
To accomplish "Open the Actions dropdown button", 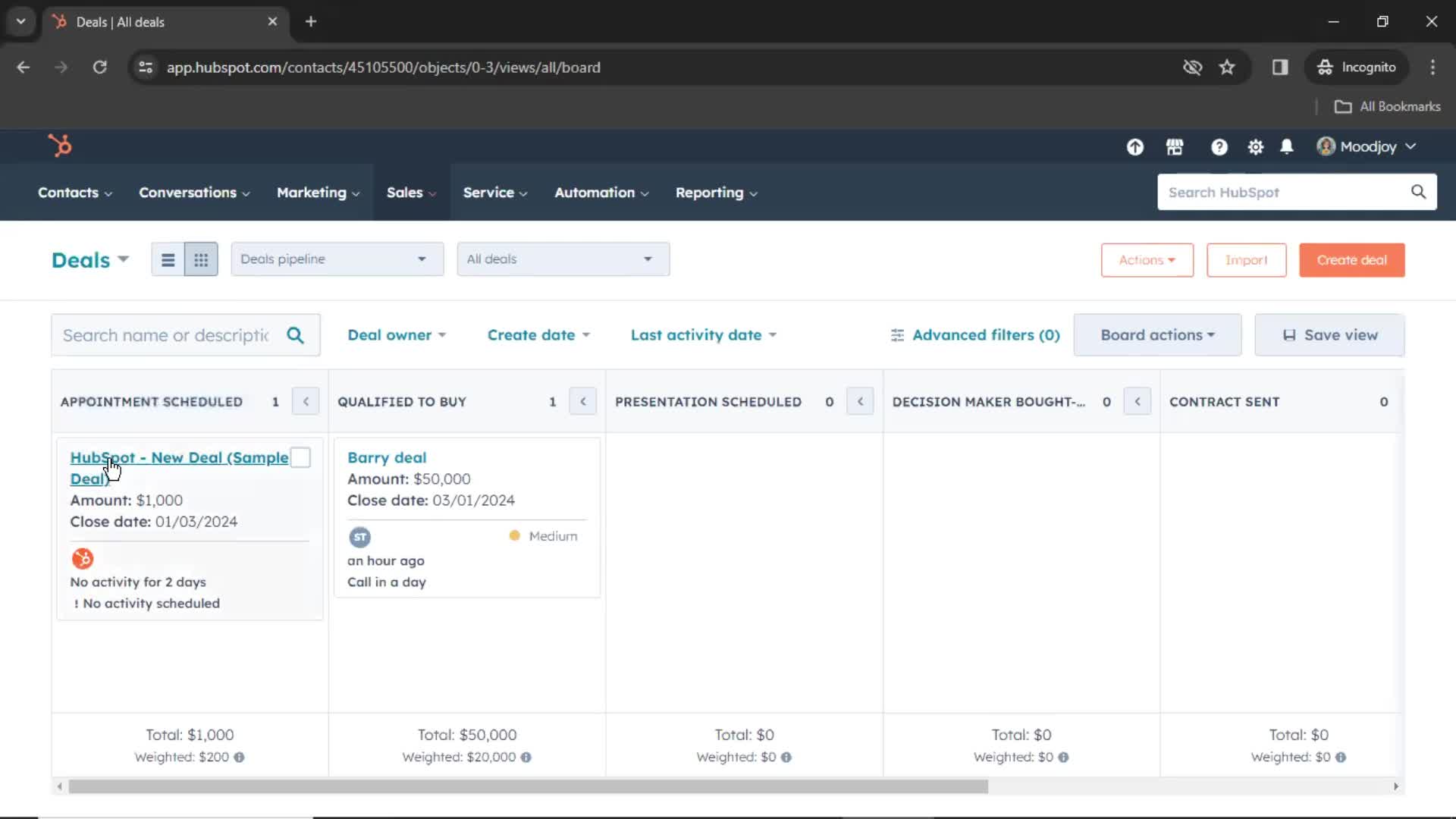I will coord(1147,260).
